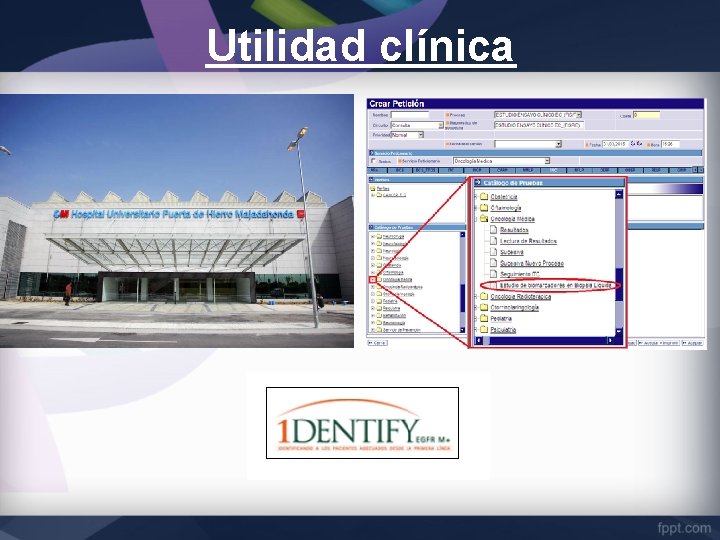
Task: Click the enlarged catalog's scroll-down arrow
Action: [x=619, y=332]
